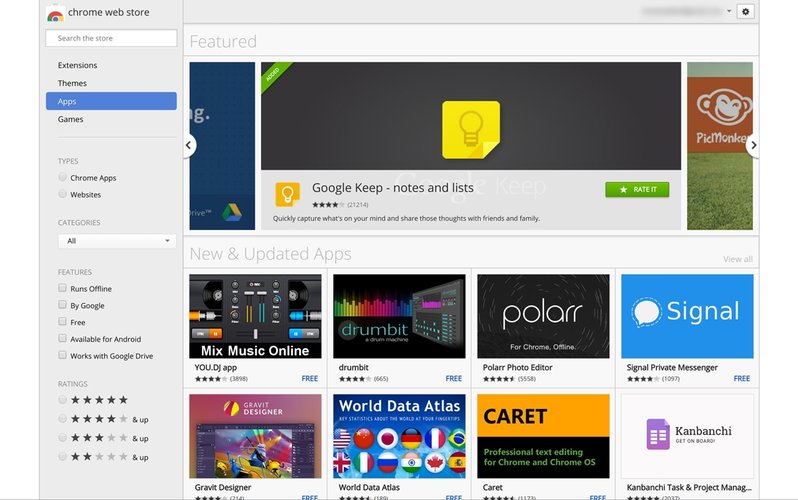Click the drumbit title text
Viewport: 798px width, 500px height.
[353, 367]
